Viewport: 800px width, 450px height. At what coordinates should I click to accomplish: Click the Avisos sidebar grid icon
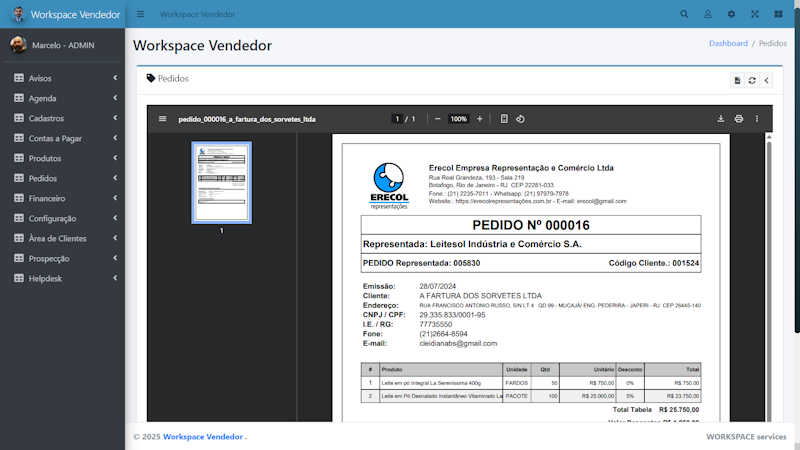19,78
